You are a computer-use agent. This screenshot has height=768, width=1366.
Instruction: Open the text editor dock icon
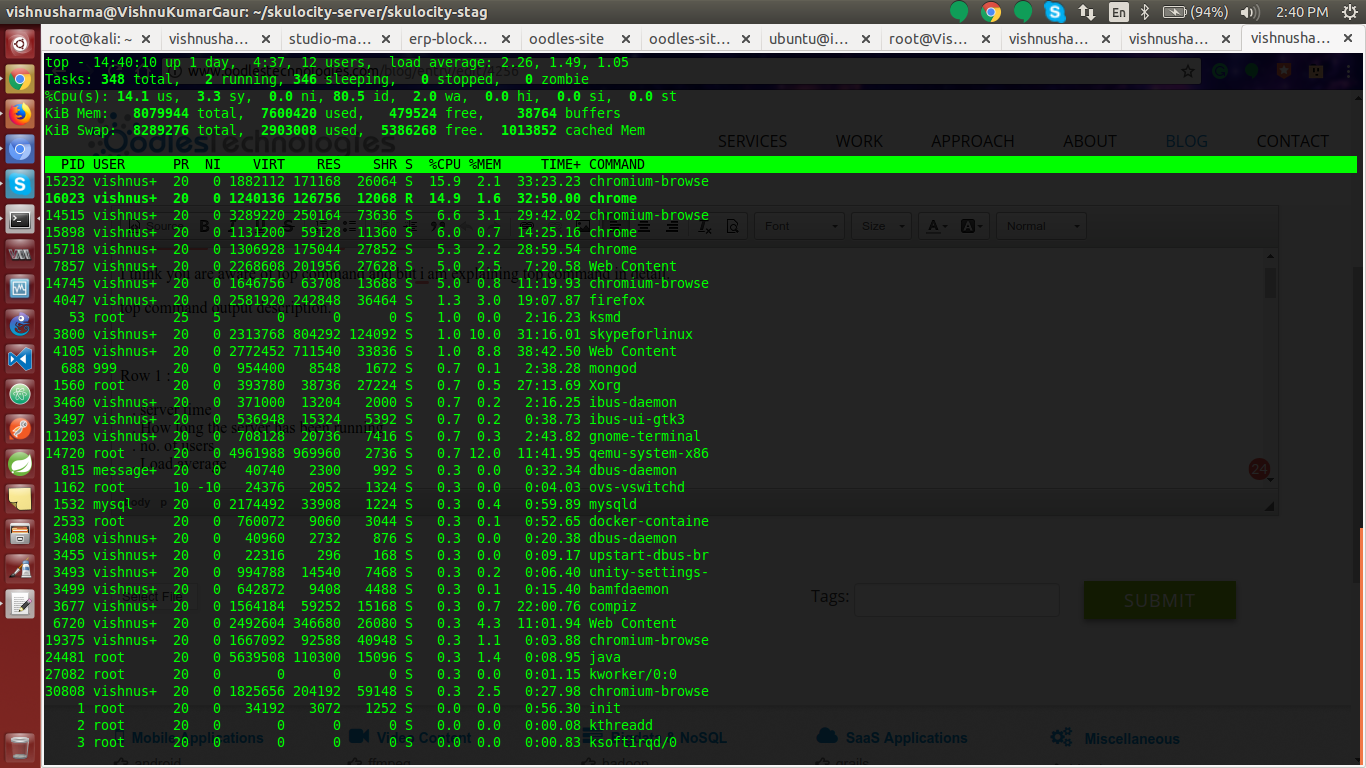point(20,603)
